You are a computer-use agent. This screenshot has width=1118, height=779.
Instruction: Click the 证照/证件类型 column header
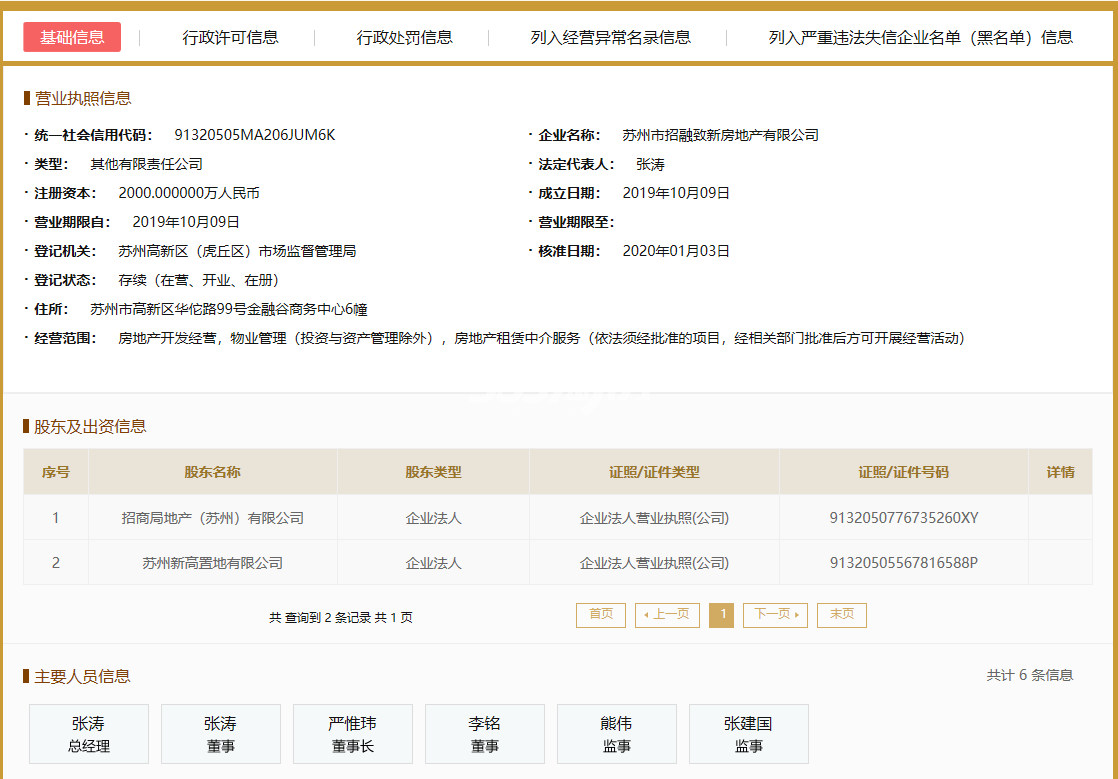click(654, 472)
